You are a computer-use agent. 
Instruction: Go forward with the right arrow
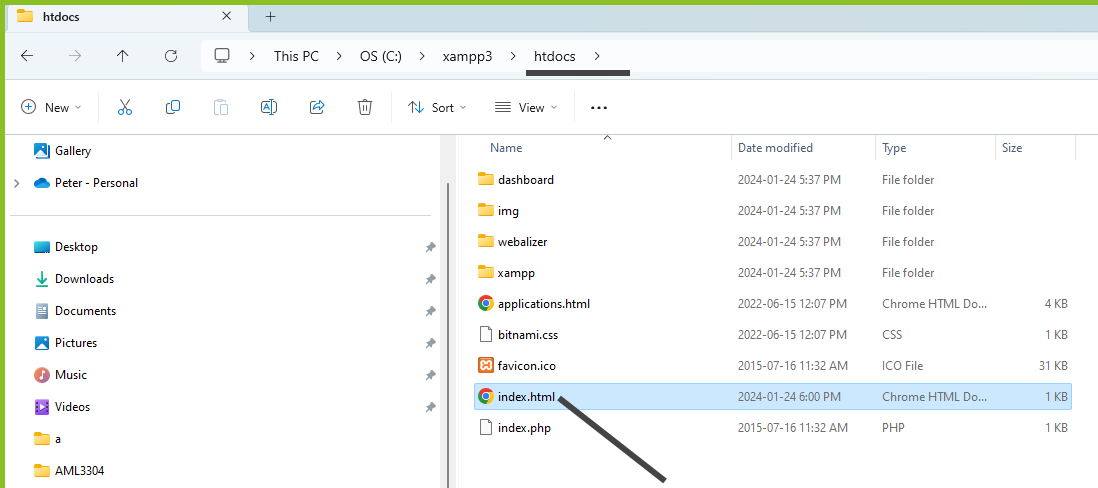coord(75,56)
